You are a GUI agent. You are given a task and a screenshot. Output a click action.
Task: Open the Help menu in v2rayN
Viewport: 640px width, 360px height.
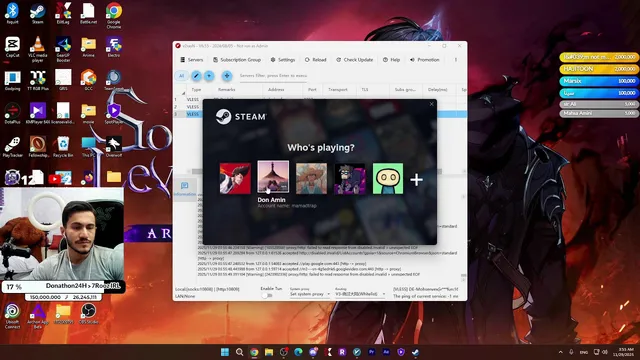pyautogui.click(x=391, y=60)
